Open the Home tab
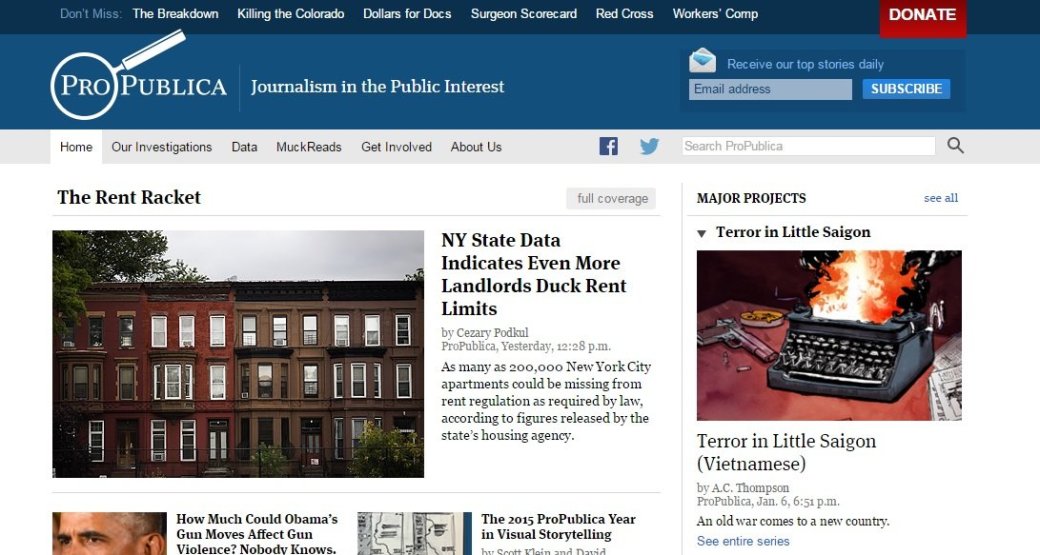1040x555 pixels. pos(76,147)
